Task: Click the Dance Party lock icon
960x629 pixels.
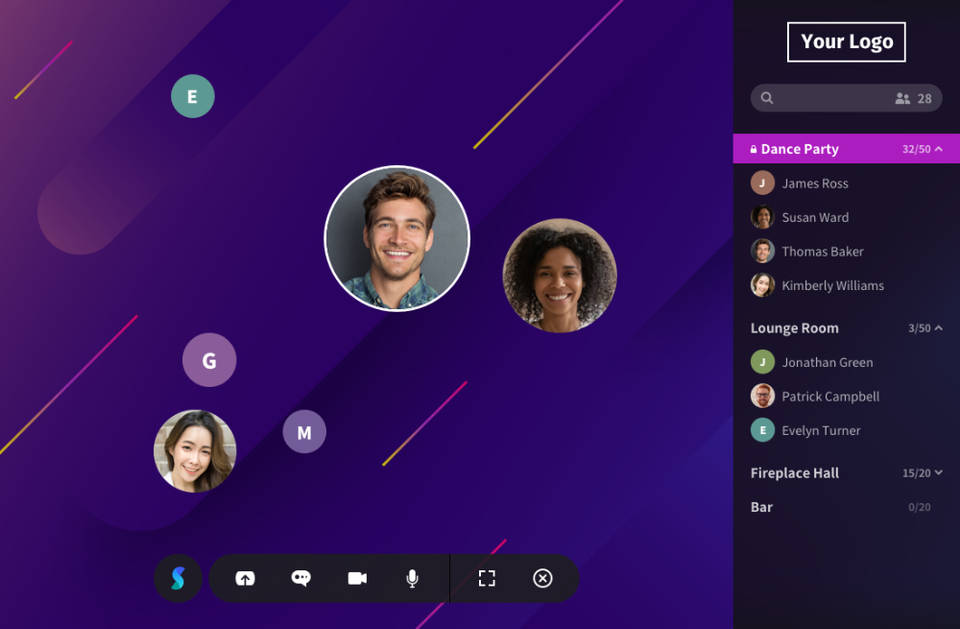Action: 753,149
